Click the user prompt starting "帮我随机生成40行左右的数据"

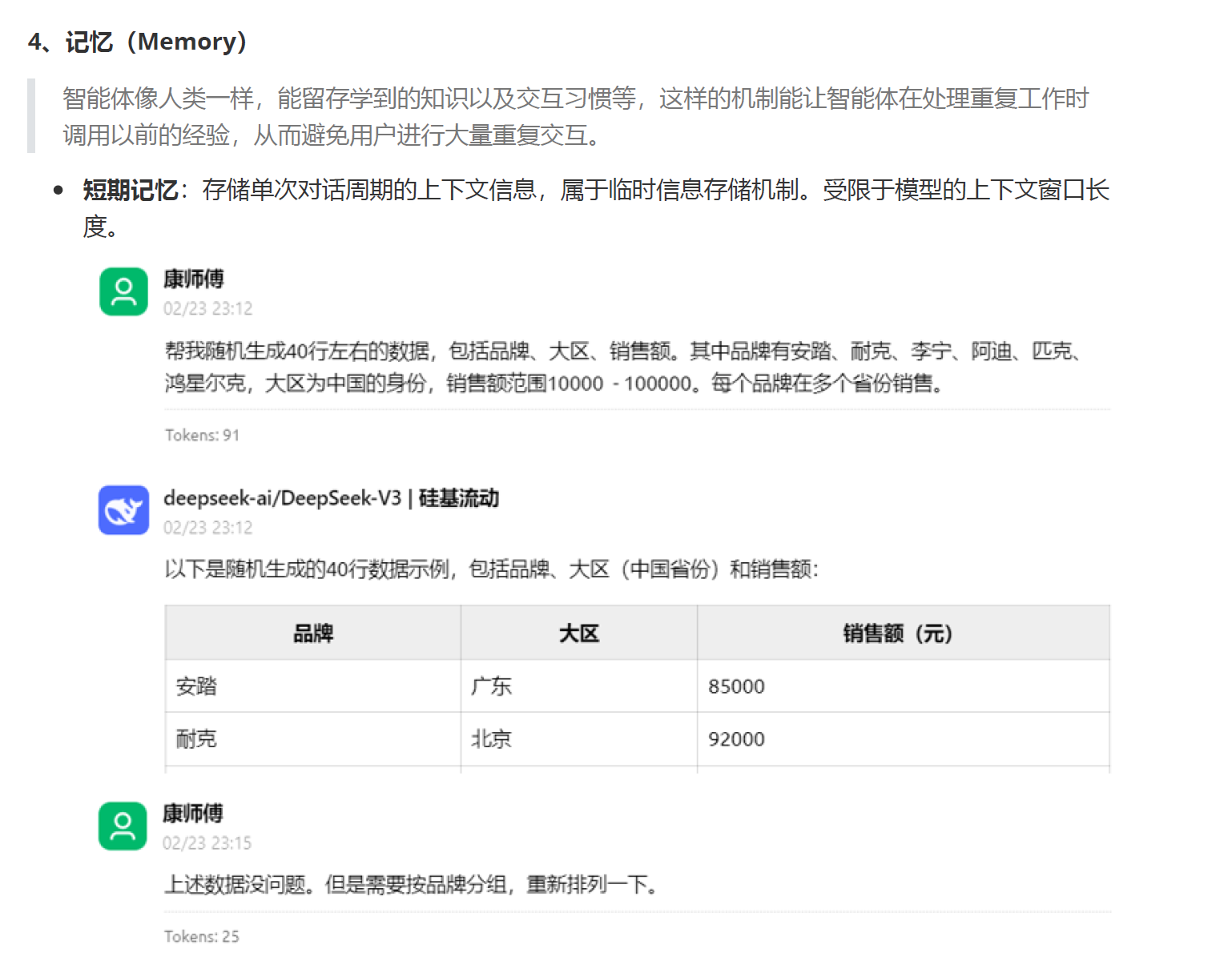click(x=626, y=367)
